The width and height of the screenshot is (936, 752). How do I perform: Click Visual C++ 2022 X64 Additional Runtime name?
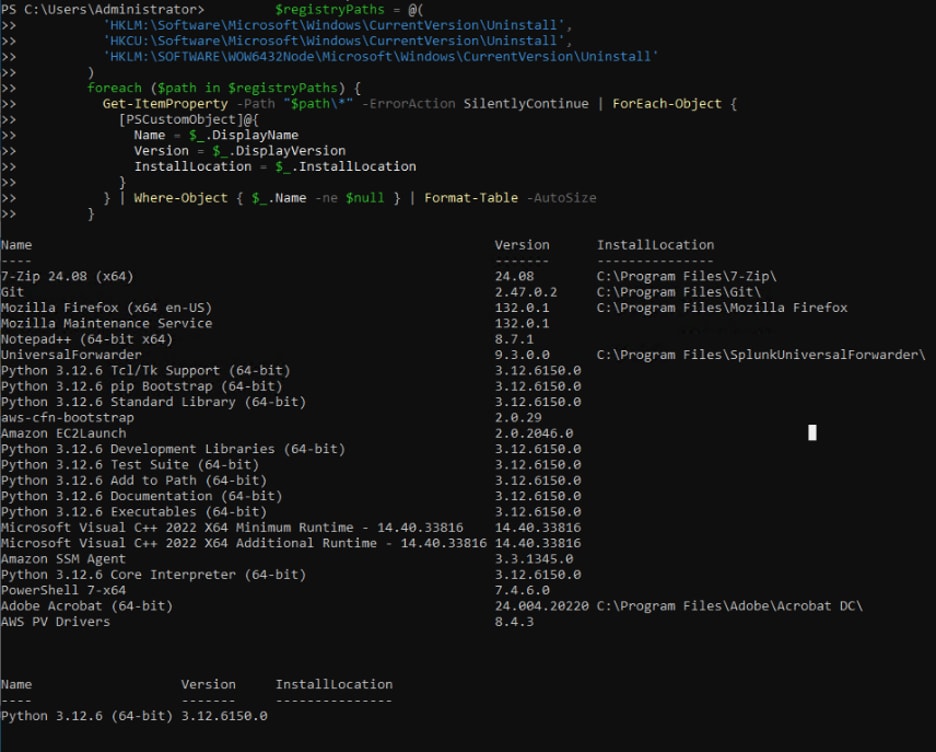244,543
